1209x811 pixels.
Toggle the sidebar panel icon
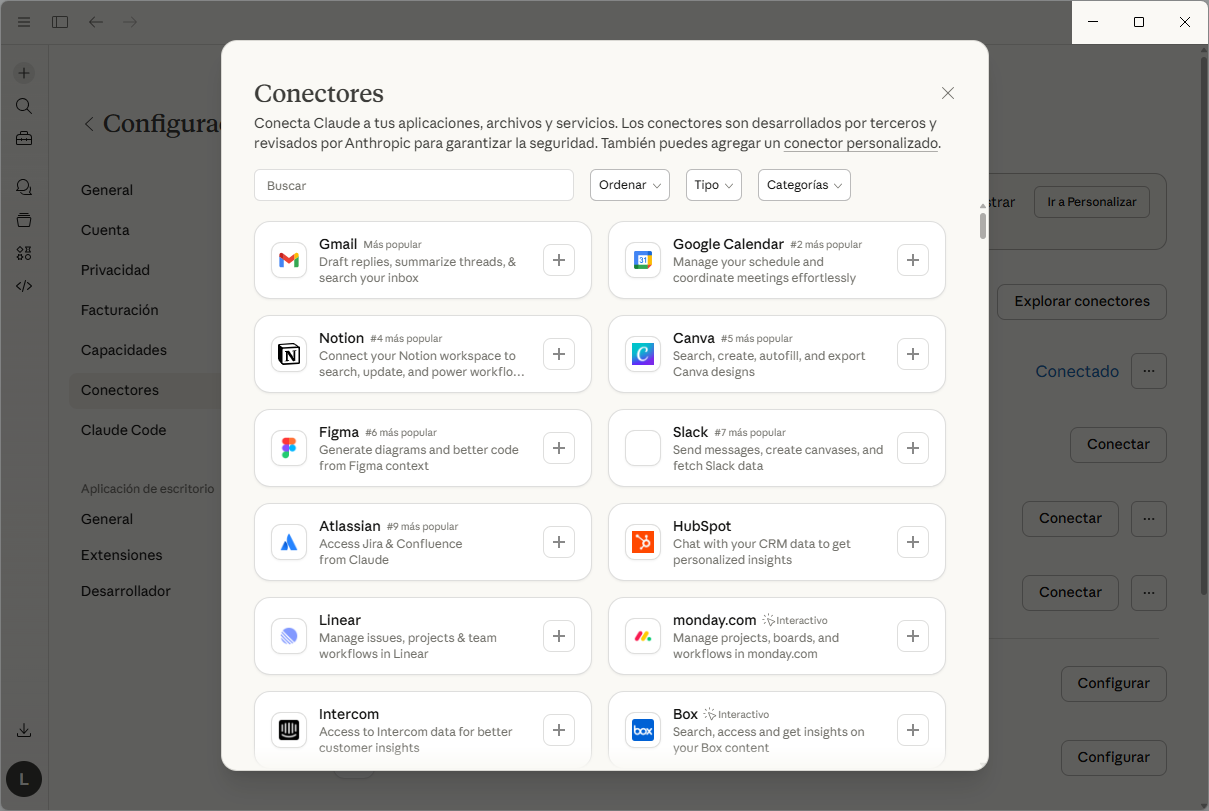click(x=60, y=22)
